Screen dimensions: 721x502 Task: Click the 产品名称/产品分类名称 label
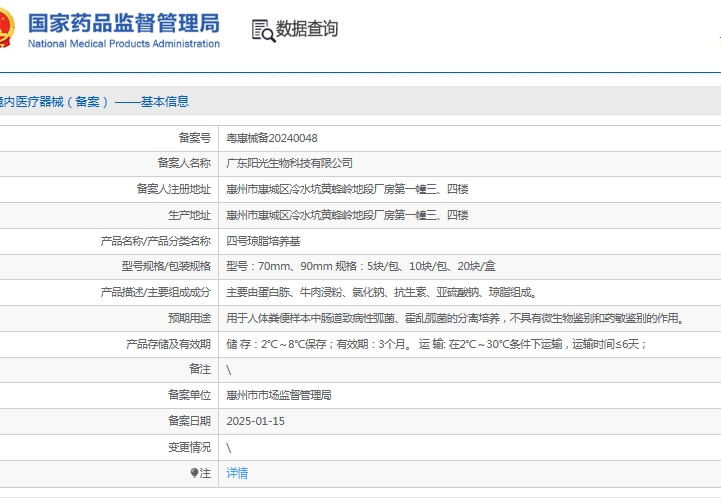click(155, 241)
